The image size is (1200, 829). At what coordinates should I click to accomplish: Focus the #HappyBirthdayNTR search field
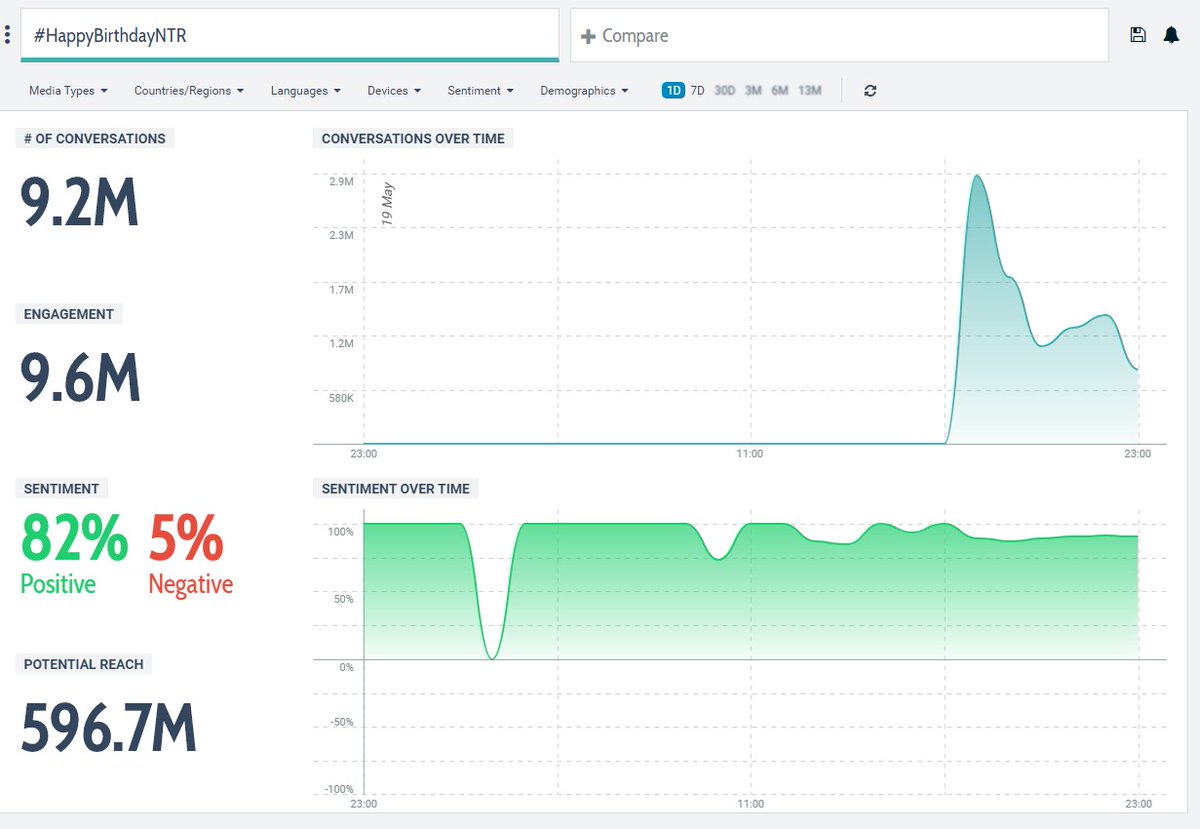(x=290, y=35)
